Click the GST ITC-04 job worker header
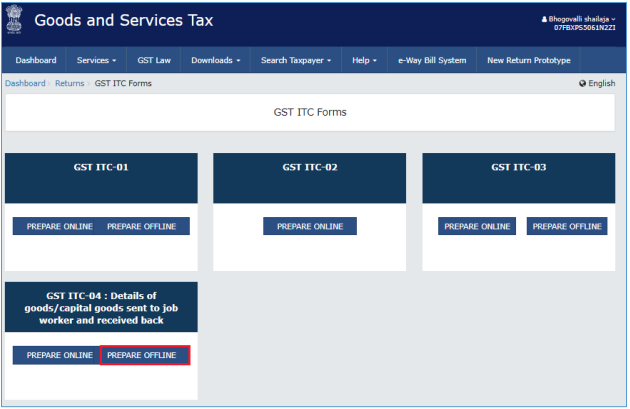This screenshot has width=630, height=409. pyautogui.click(x=101, y=307)
